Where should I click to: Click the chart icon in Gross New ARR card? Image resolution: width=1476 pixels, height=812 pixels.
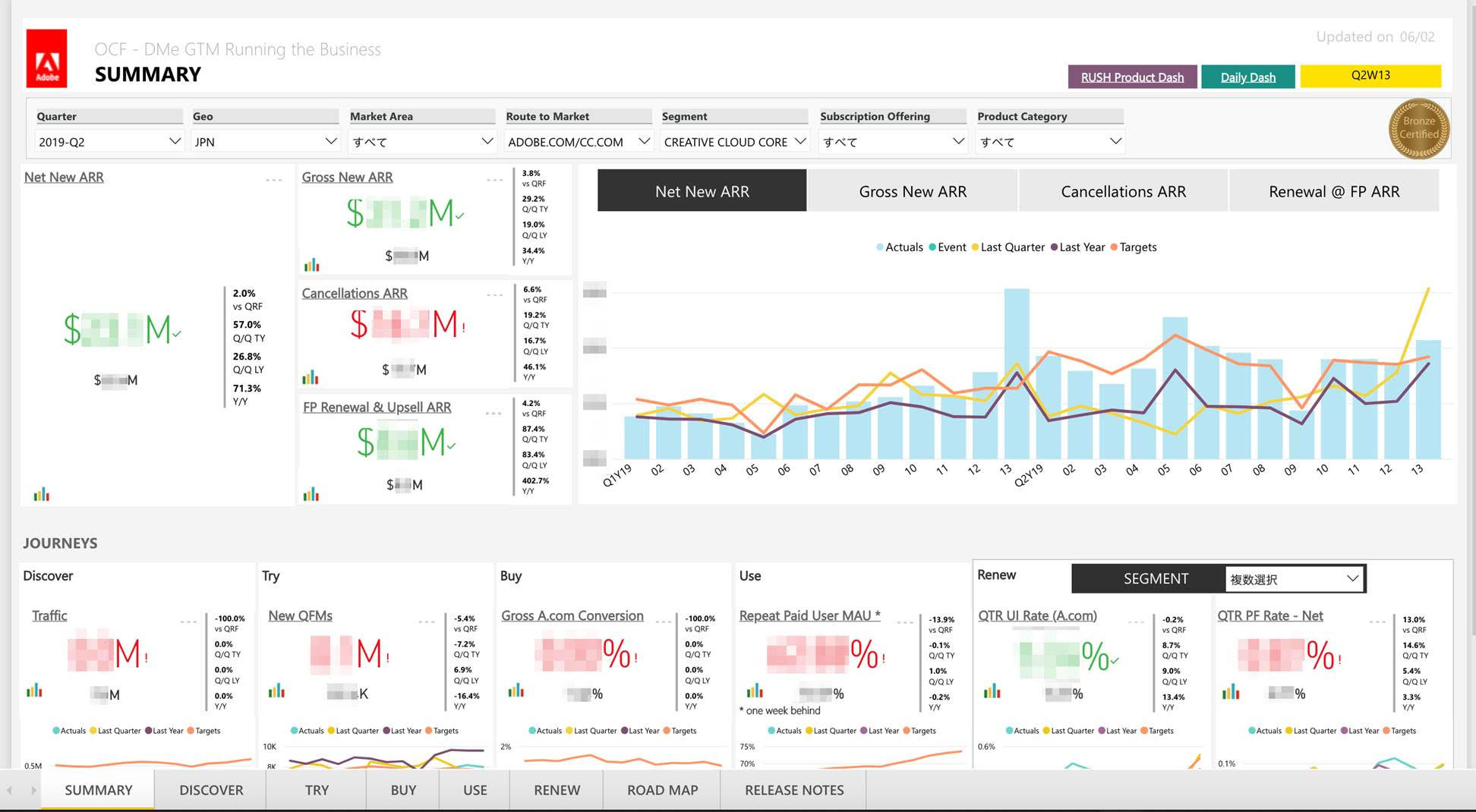[x=311, y=265]
